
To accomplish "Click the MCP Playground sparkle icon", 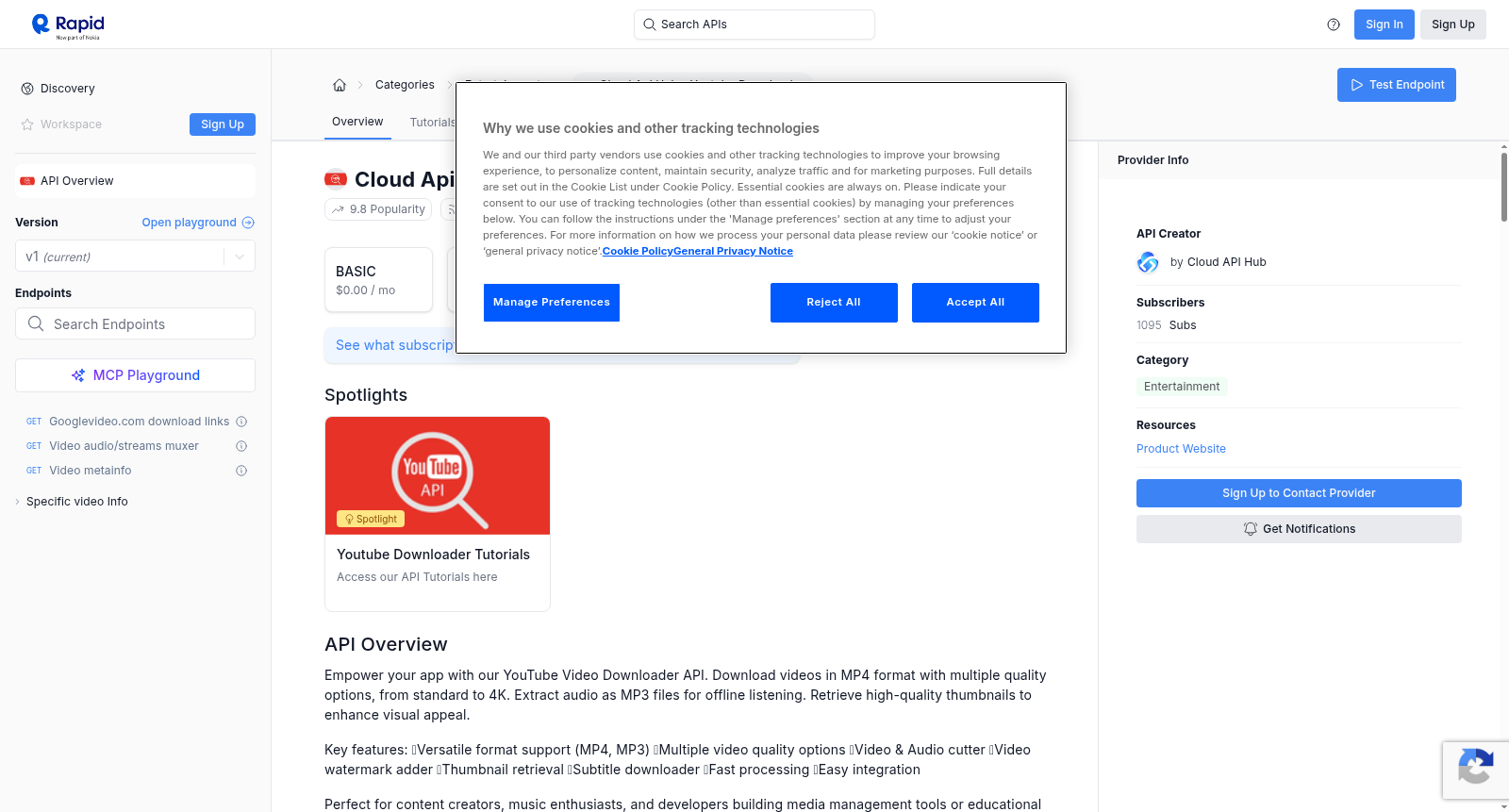I will coord(78,375).
